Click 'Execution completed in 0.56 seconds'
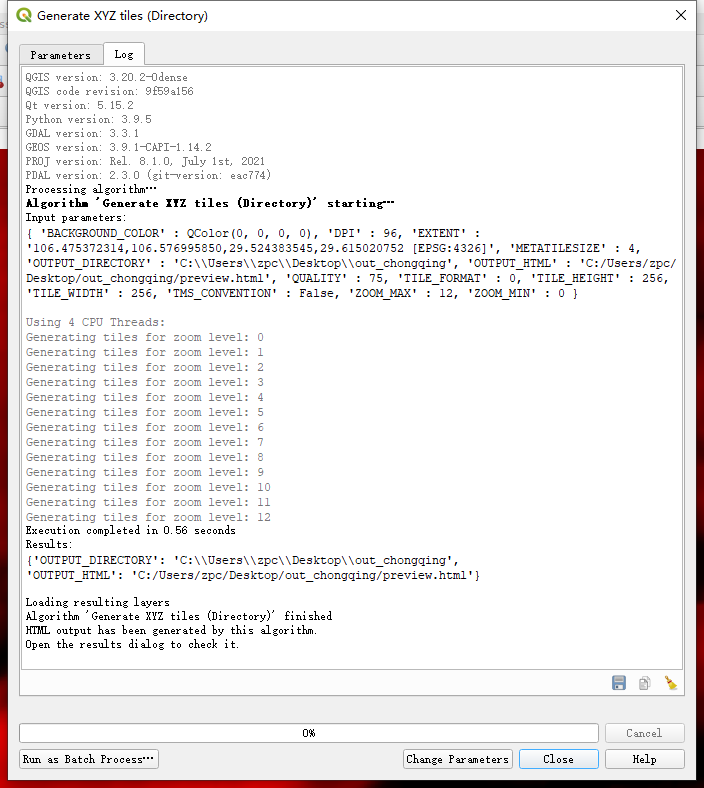 131,530
